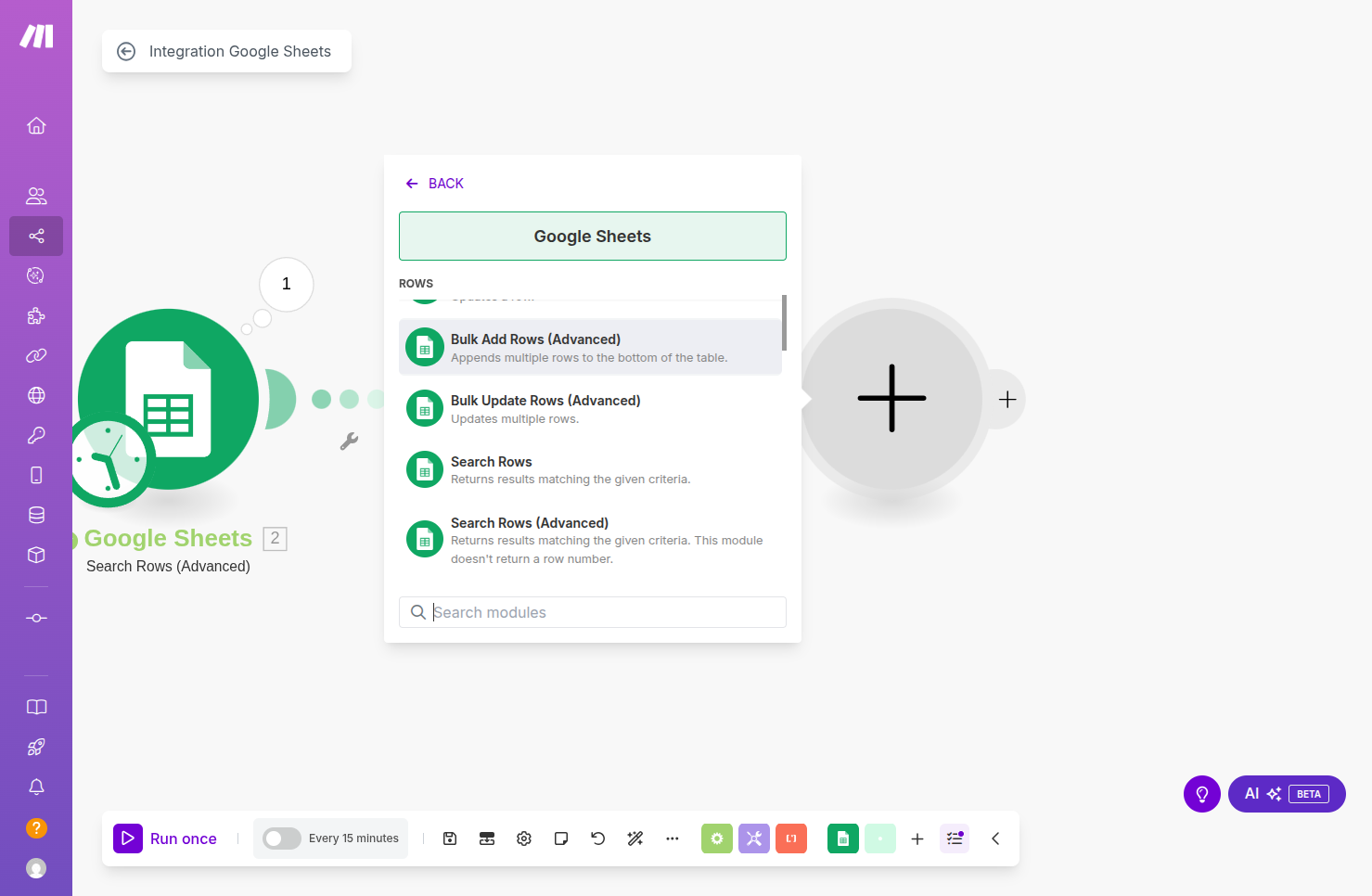Open the documentation book icon
Viewport: 1372px width, 896px height.
[36, 707]
